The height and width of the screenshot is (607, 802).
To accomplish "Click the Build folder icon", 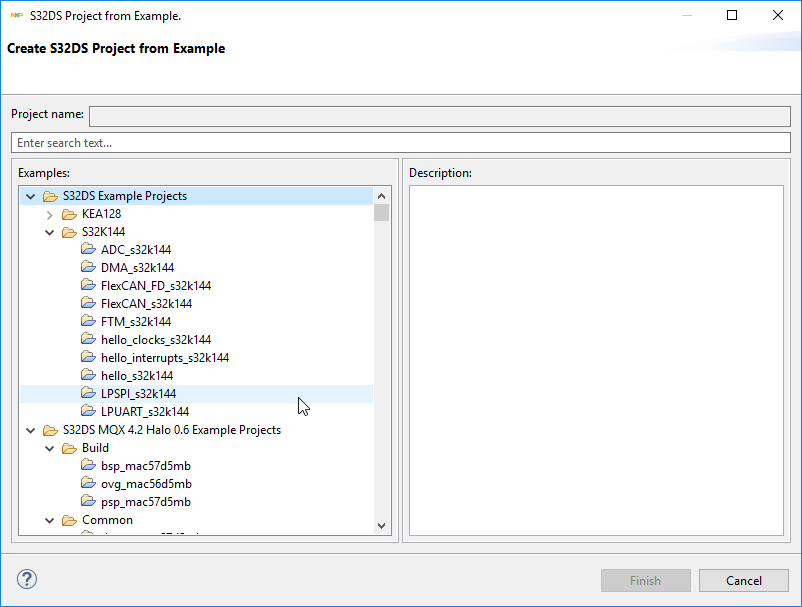I will 69,448.
